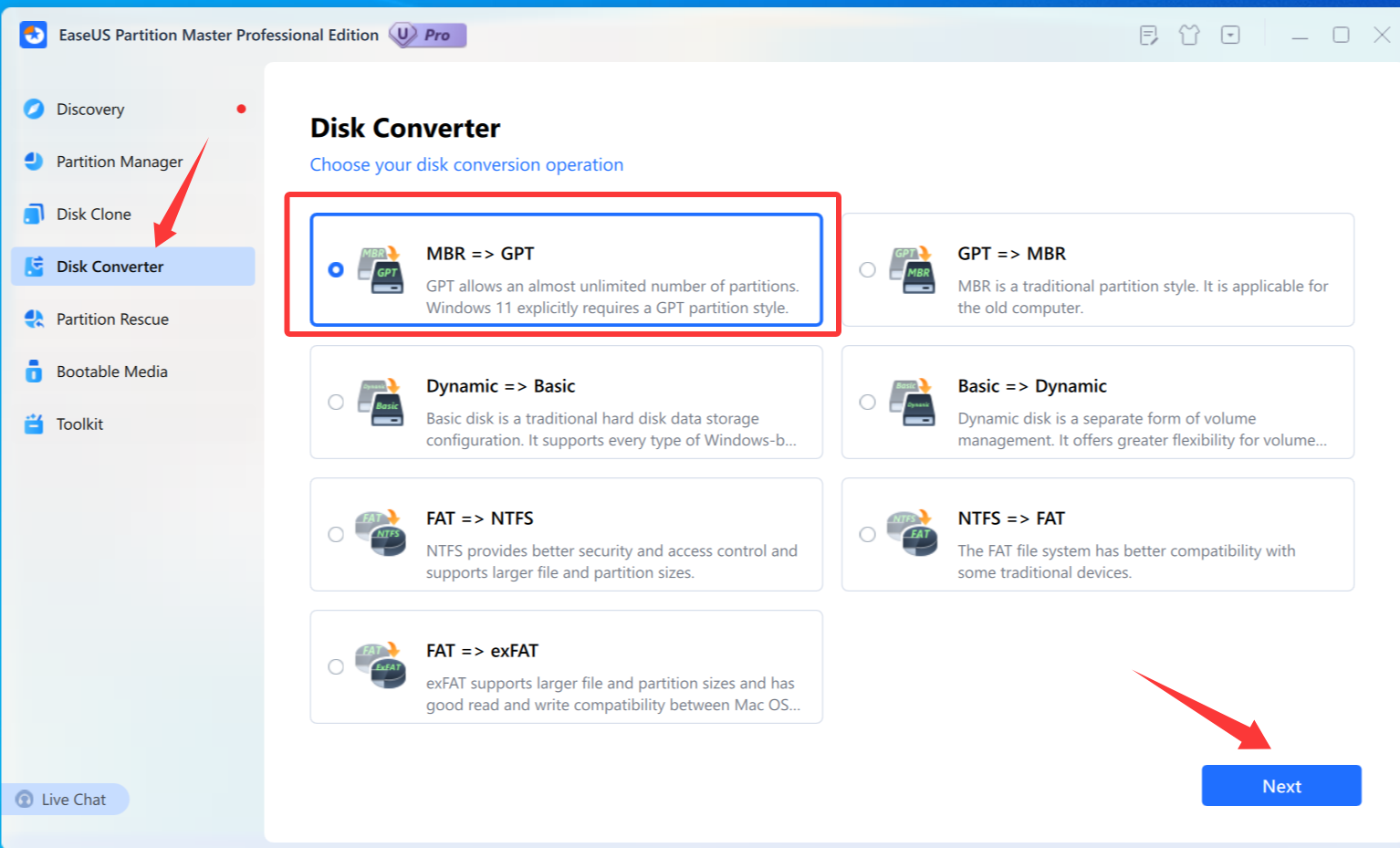
Task: Click "GPT allows an almost unlimited" description
Action: [x=612, y=297]
